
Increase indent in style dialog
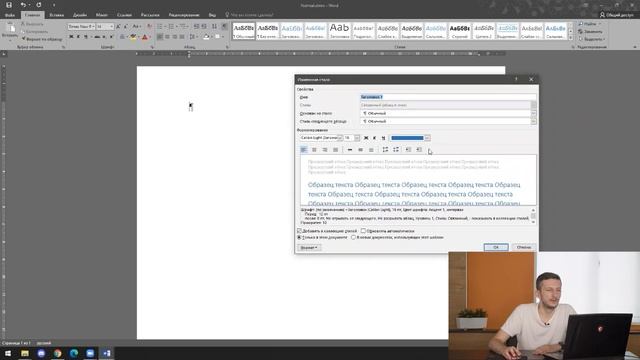coord(419,150)
